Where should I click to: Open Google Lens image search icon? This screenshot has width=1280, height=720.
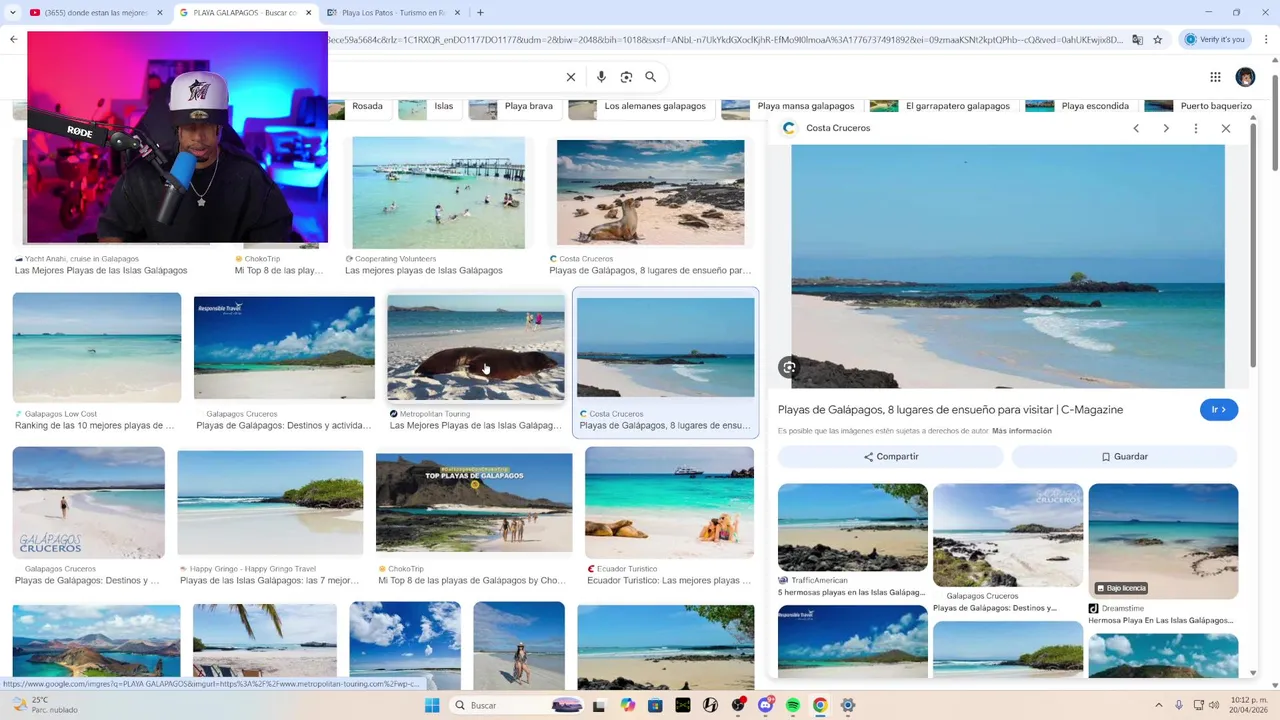626,77
